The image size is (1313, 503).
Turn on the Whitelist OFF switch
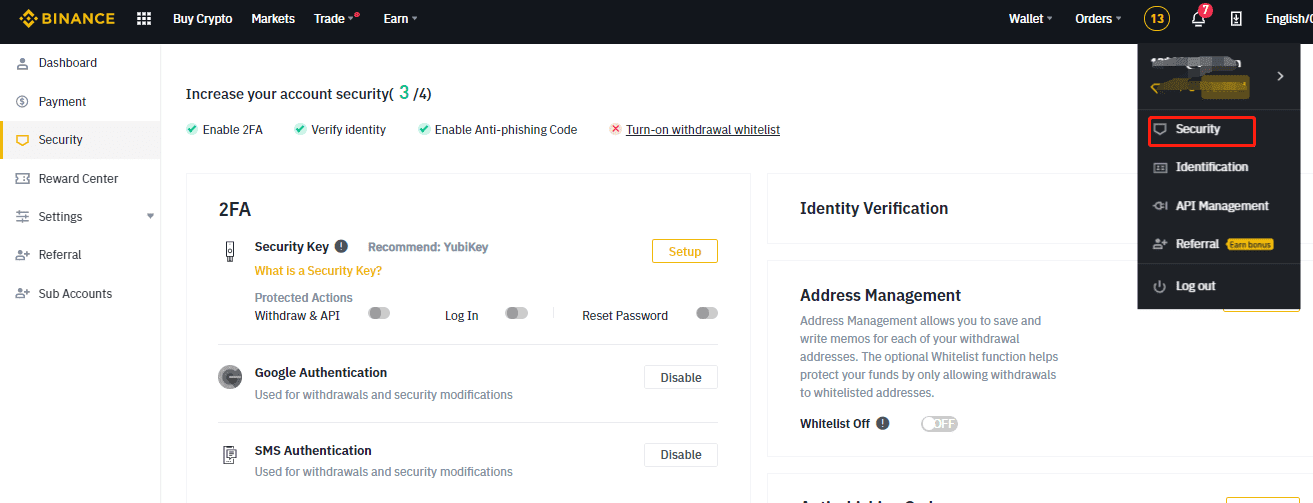click(x=939, y=424)
